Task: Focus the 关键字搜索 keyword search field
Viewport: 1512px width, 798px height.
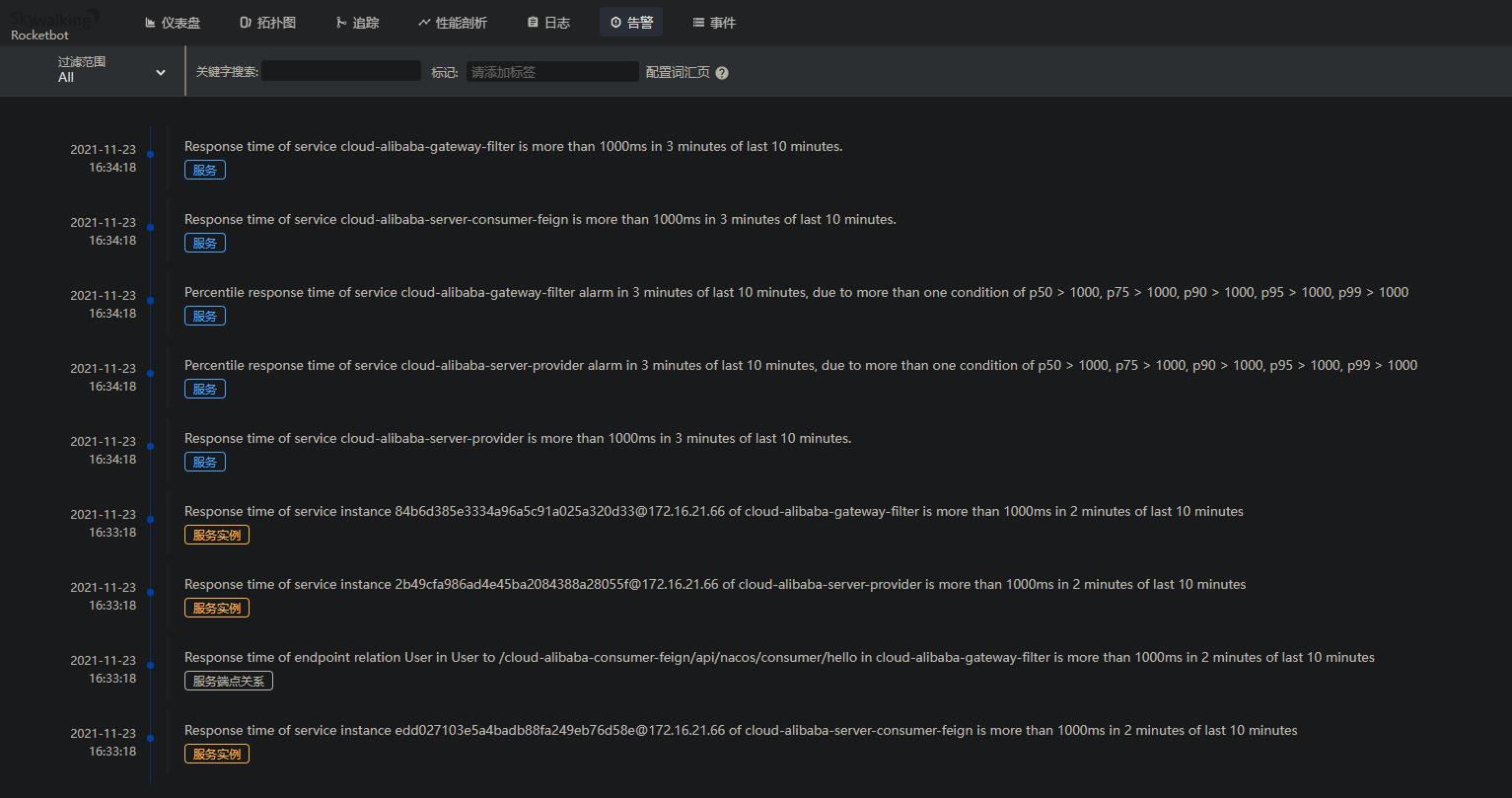Action: coord(341,71)
